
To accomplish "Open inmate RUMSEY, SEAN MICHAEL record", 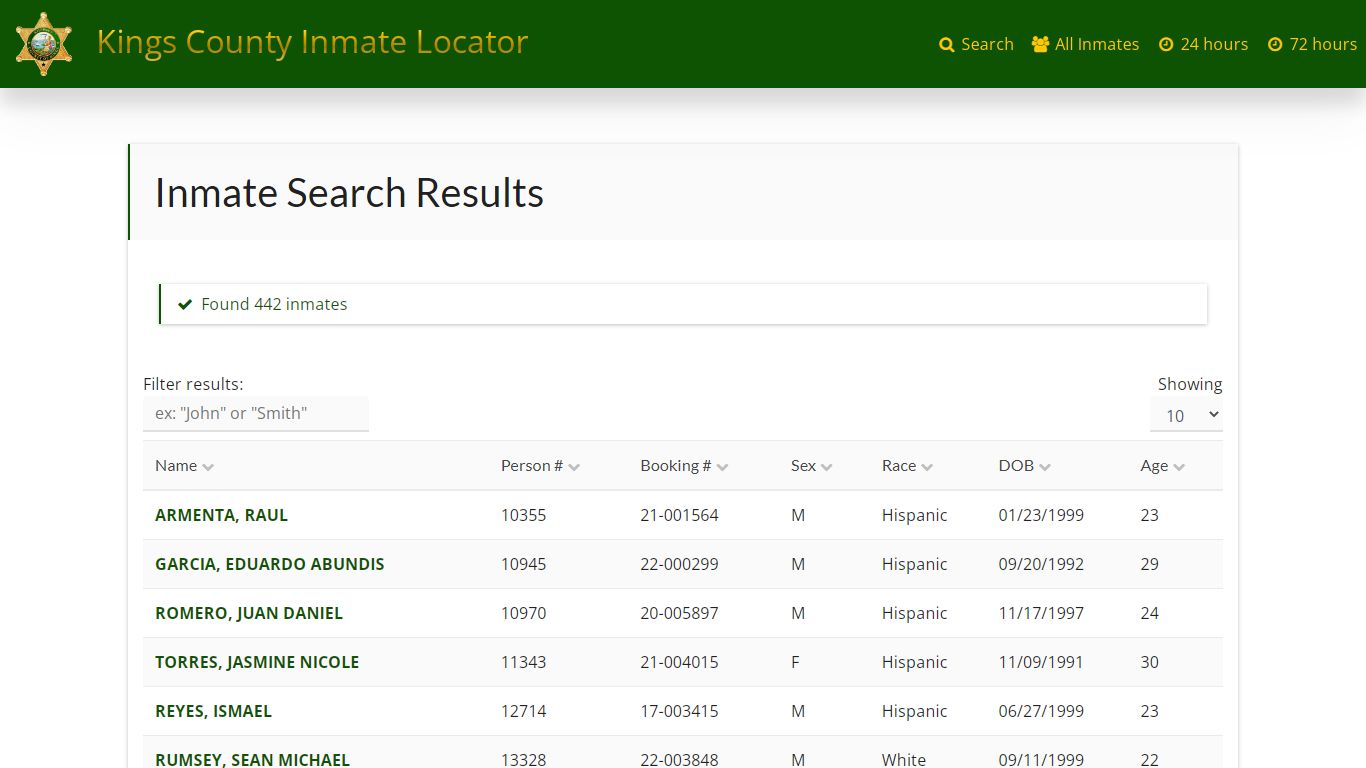I will coord(252,759).
